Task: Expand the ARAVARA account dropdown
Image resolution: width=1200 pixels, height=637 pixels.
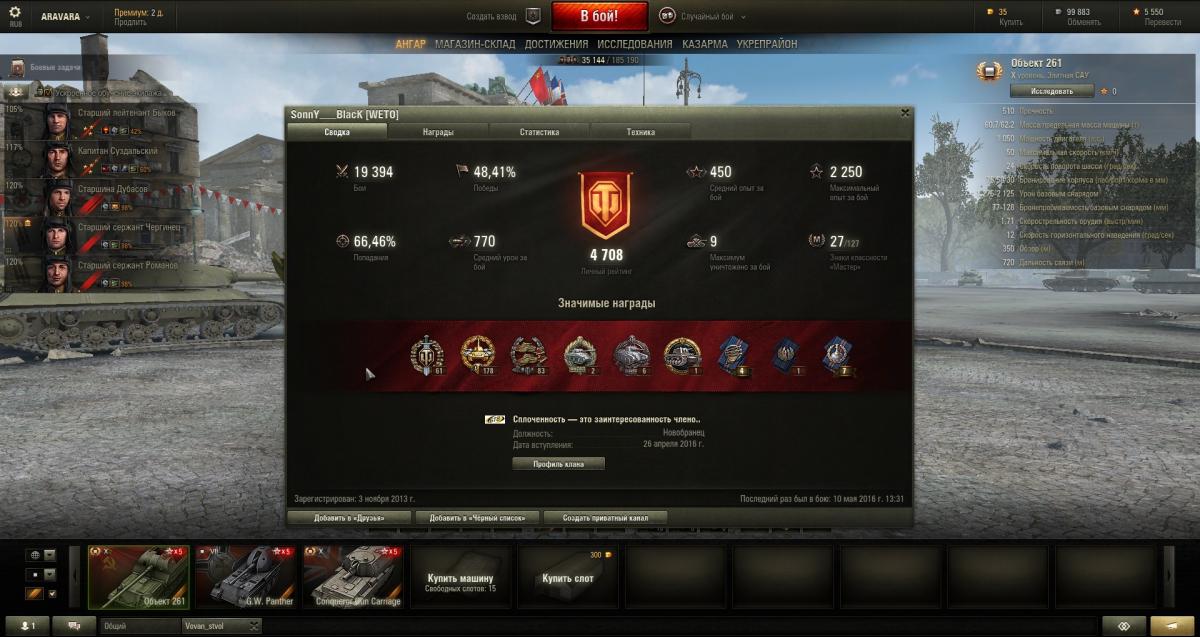Action: [x=65, y=17]
